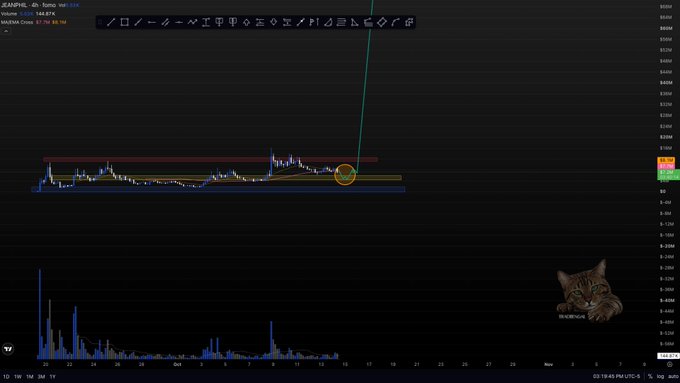Select the Curve drawing tool
Viewport: 680px width, 383px height.
[x=395, y=22]
